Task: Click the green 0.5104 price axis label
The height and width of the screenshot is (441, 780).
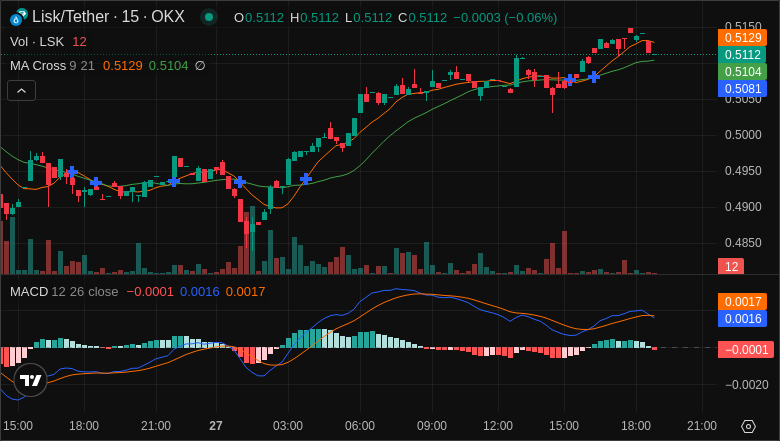Action: pyautogui.click(x=742, y=72)
